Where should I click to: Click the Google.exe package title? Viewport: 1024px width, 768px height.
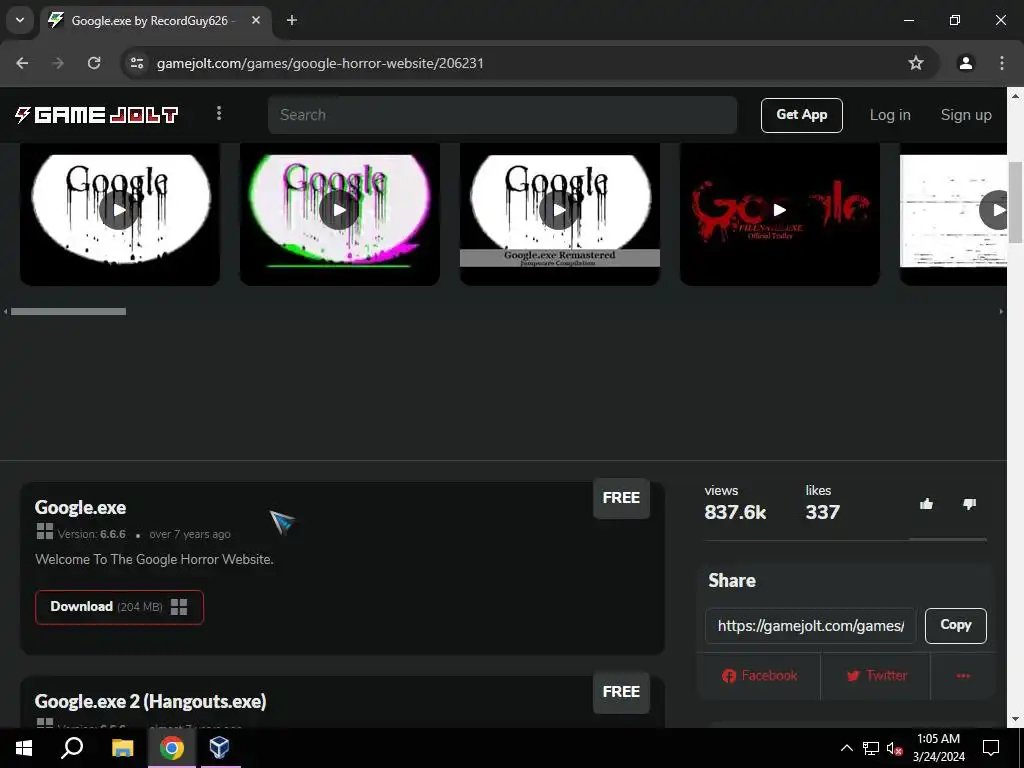point(80,507)
